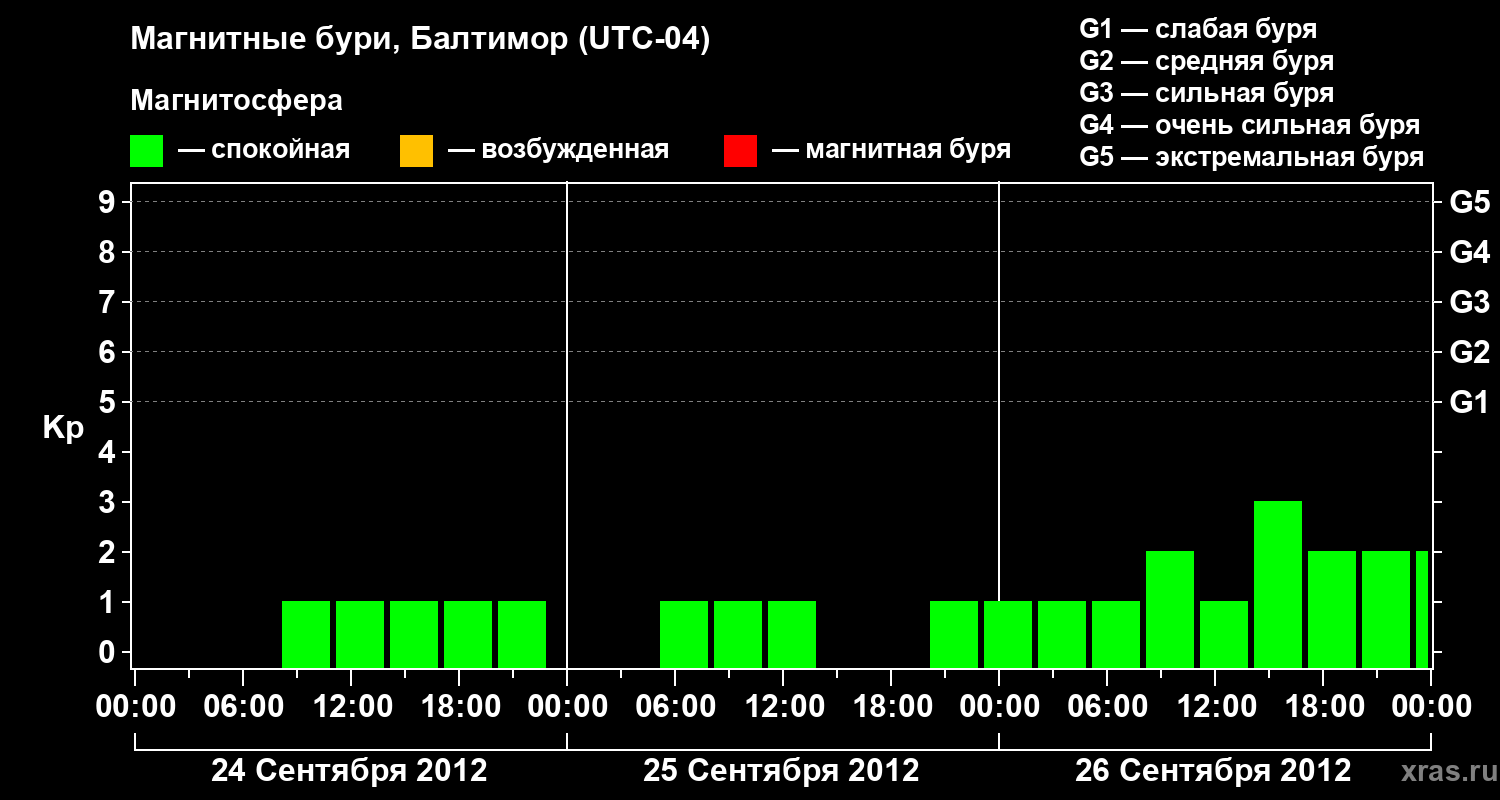Click the red 'магнитная буря' legend swatch
Viewport: 1500px width, 800px height.
740,151
